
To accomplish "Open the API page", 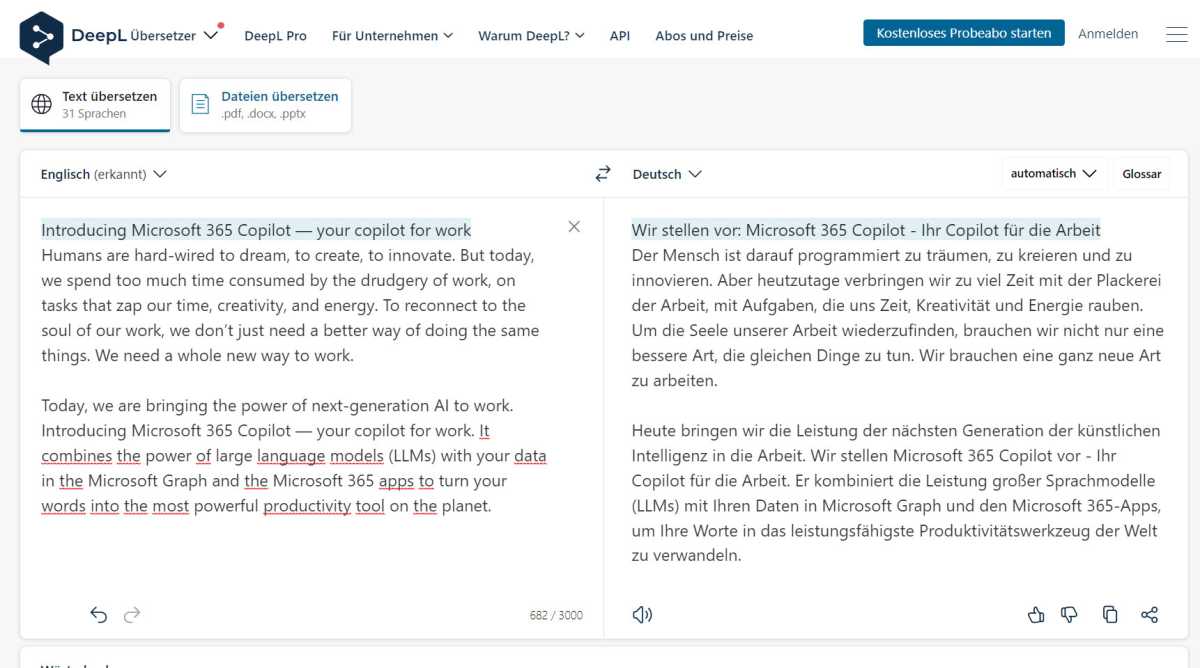I will pos(620,35).
